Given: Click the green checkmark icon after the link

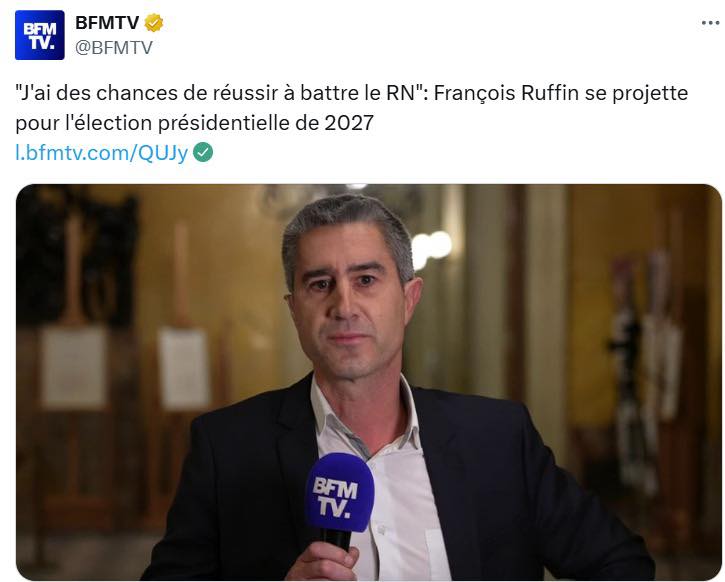Looking at the screenshot, I should click(x=203, y=152).
